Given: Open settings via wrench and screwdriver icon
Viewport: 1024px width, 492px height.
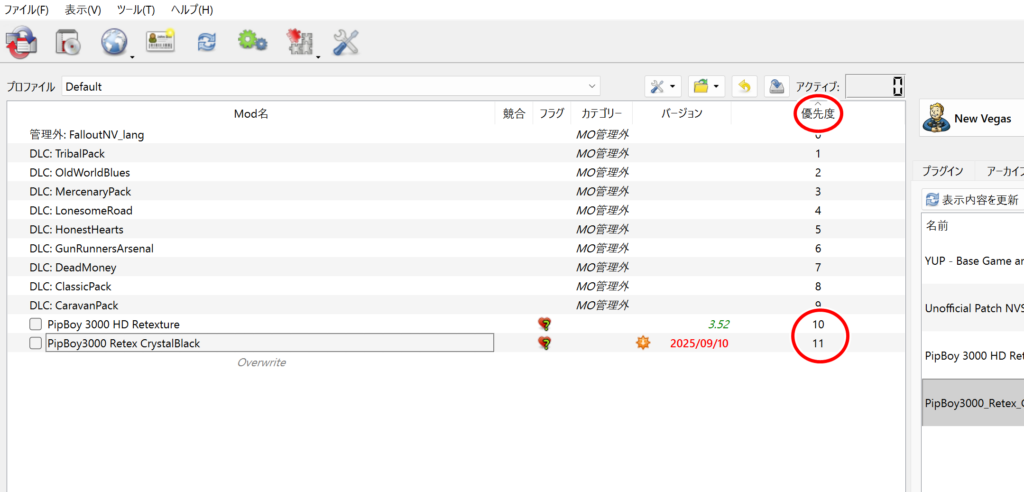Looking at the screenshot, I should click(345, 42).
